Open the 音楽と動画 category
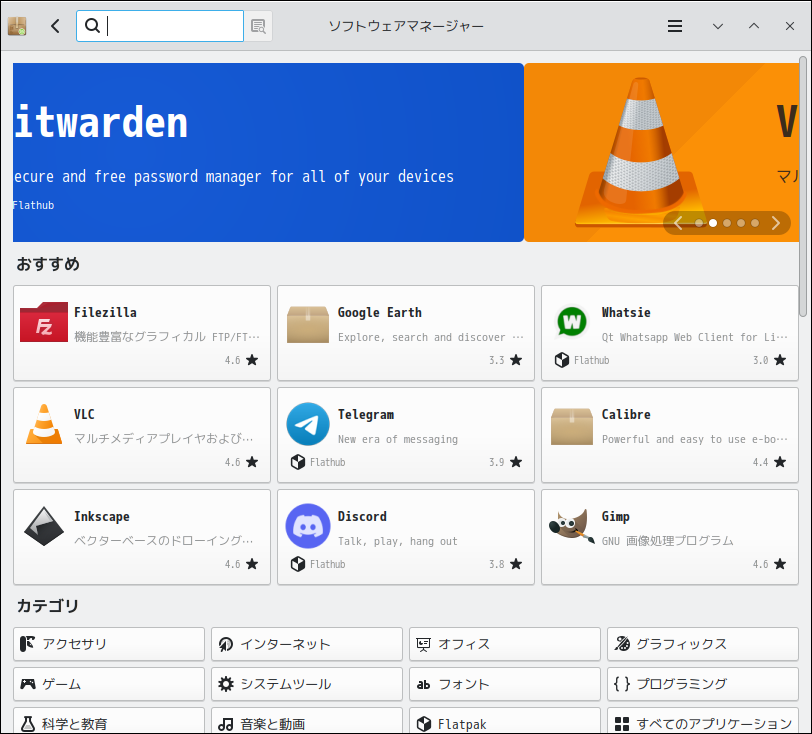 point(307,721)
